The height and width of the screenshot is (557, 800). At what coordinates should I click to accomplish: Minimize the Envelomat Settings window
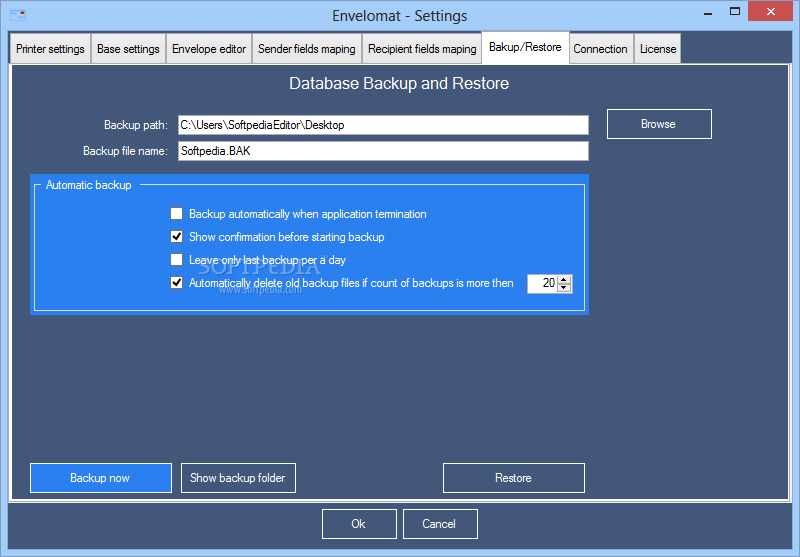[708, 12]
